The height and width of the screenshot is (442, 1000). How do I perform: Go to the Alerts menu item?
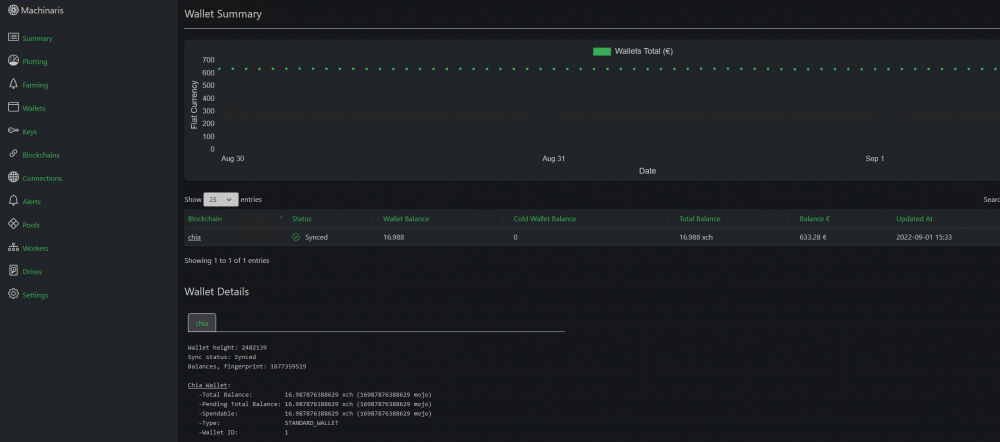tap(31, 202)
